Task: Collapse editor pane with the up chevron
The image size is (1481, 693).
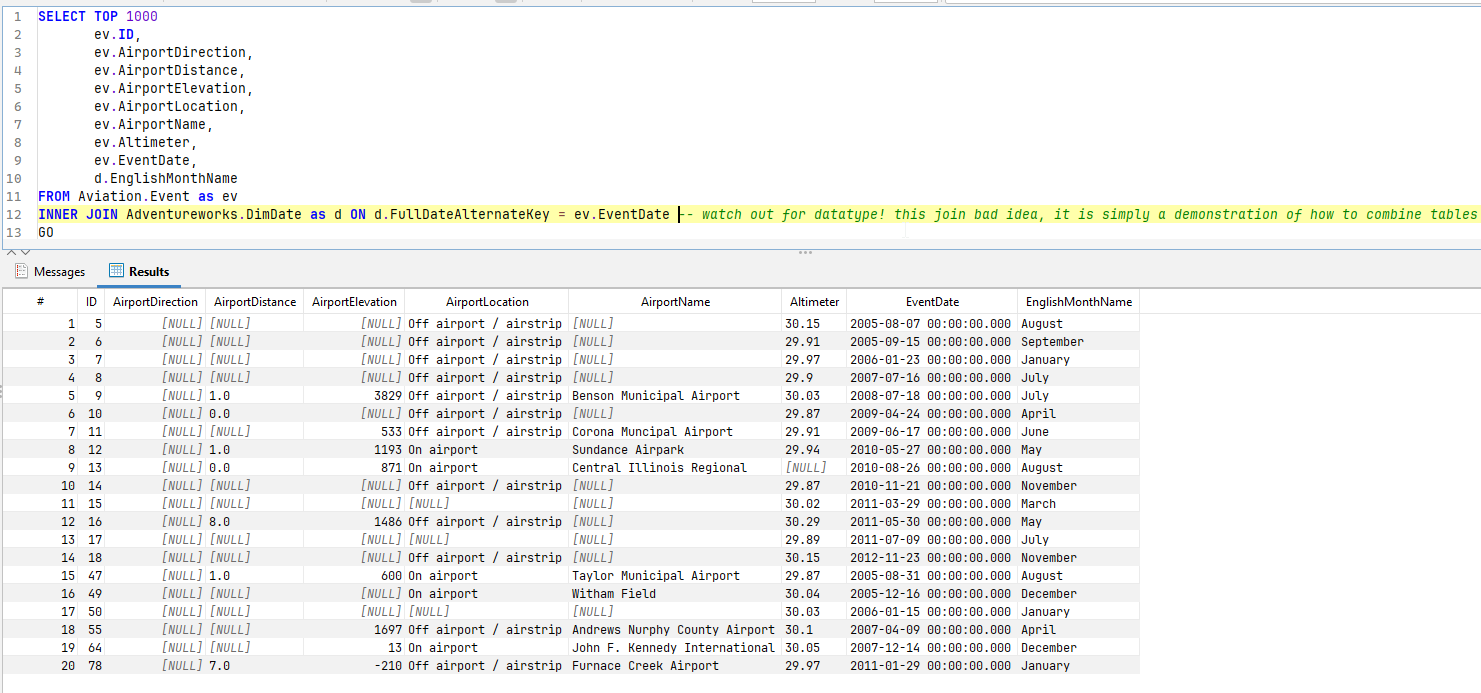Action: coord(12,252)
